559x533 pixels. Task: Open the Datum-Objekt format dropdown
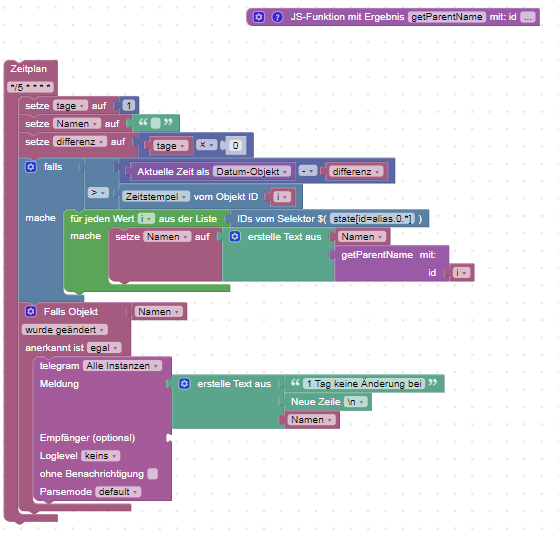click(252, 171)
